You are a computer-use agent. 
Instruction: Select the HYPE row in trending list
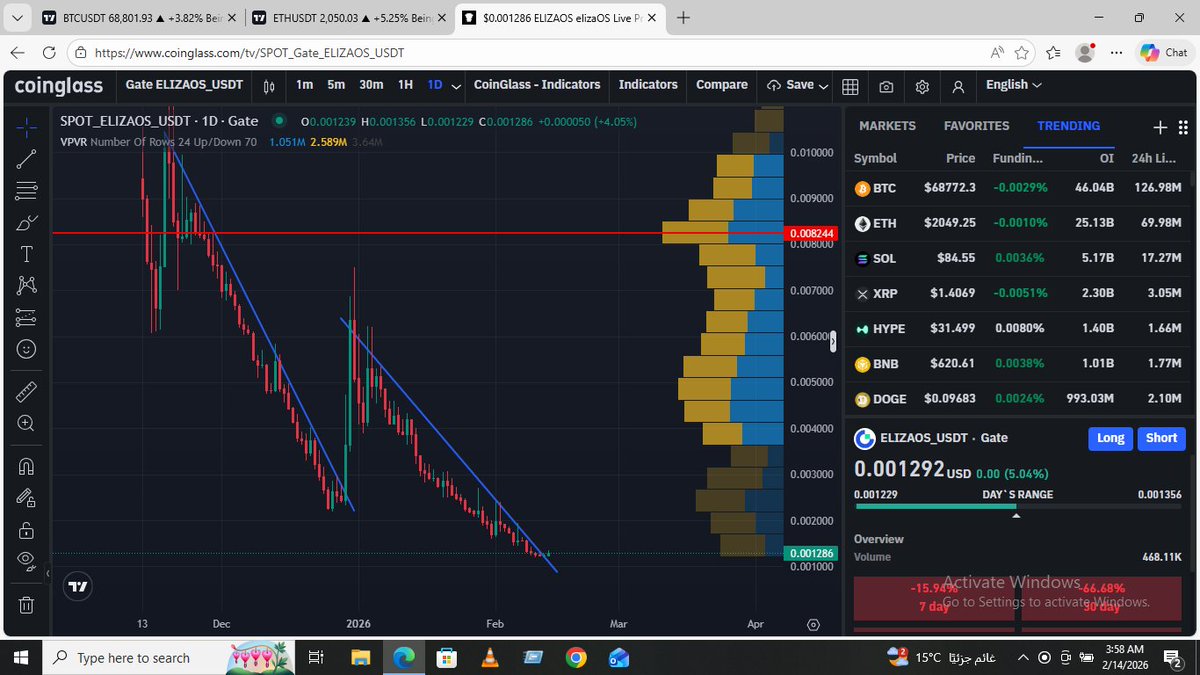coord(1020,328)
